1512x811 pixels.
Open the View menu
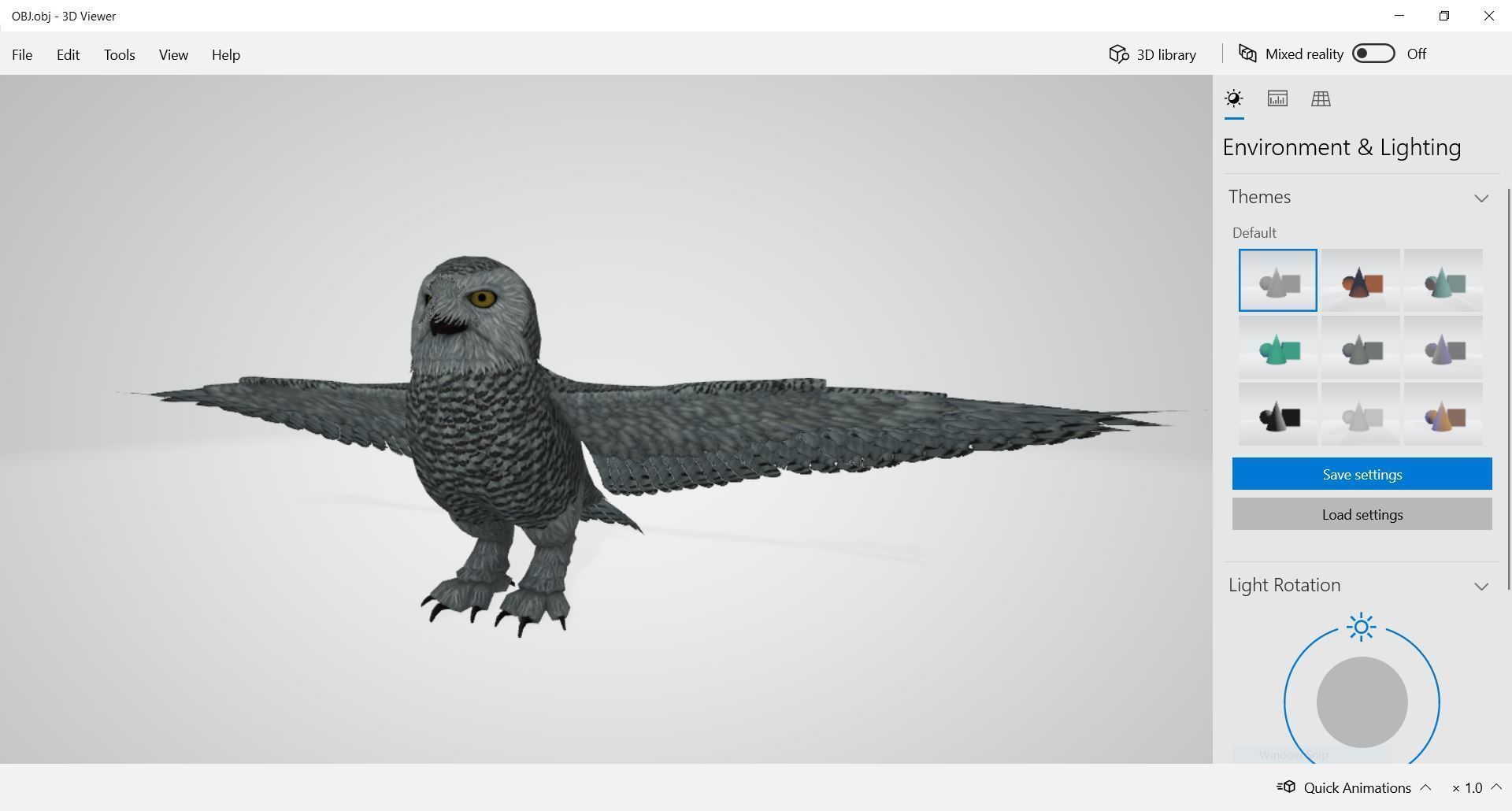173,54
